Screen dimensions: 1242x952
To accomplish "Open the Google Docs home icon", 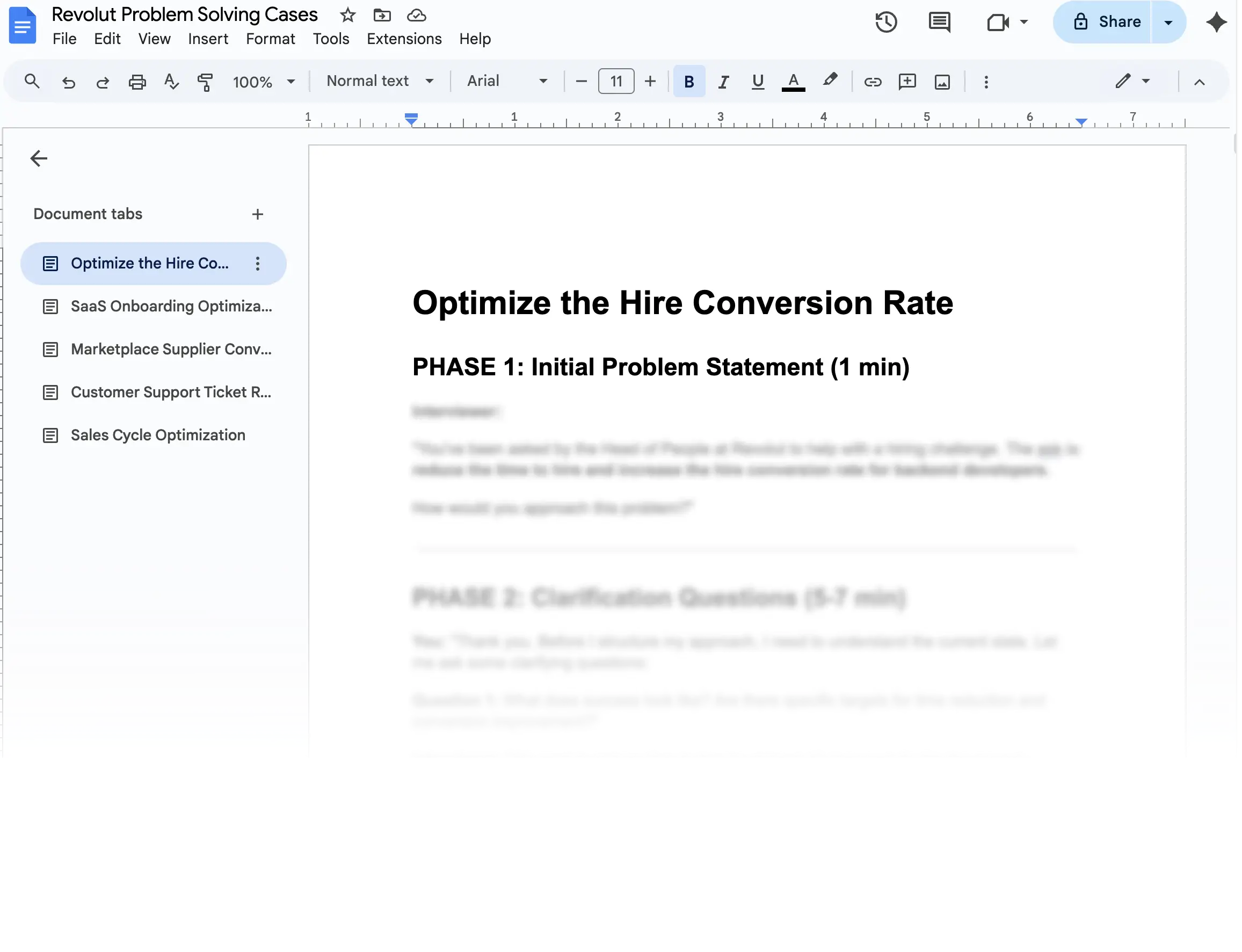I will 23,25.
